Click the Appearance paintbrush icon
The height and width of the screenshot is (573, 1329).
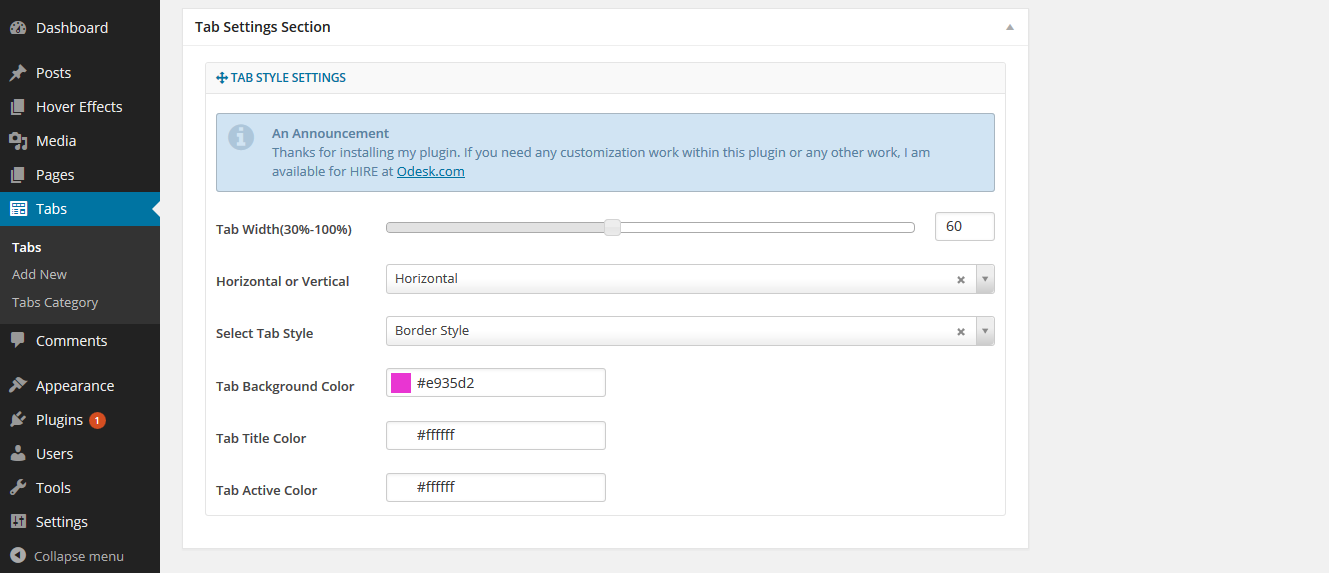point(18,386)
